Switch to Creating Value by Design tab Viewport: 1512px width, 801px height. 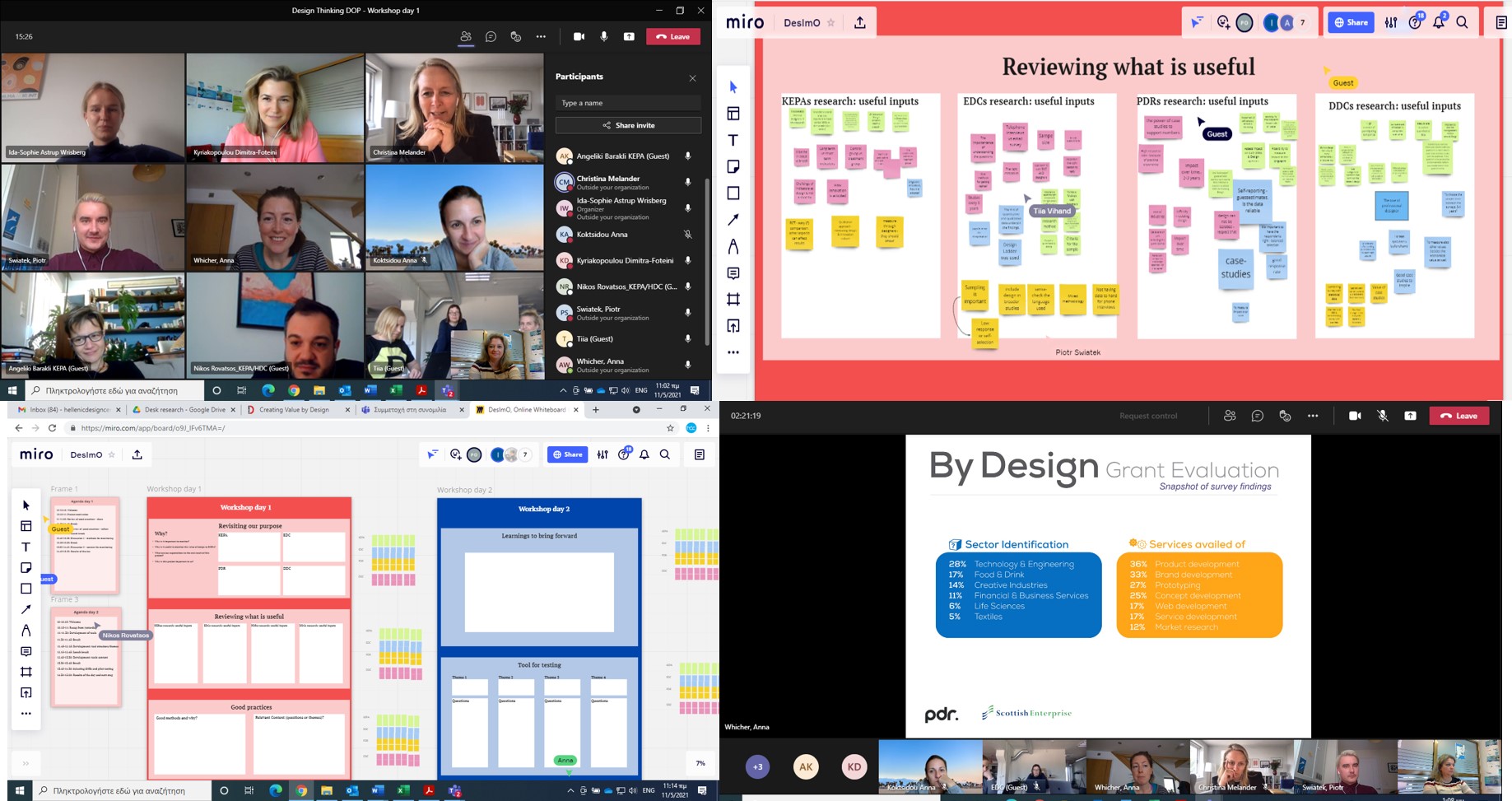tap(294, 409)
